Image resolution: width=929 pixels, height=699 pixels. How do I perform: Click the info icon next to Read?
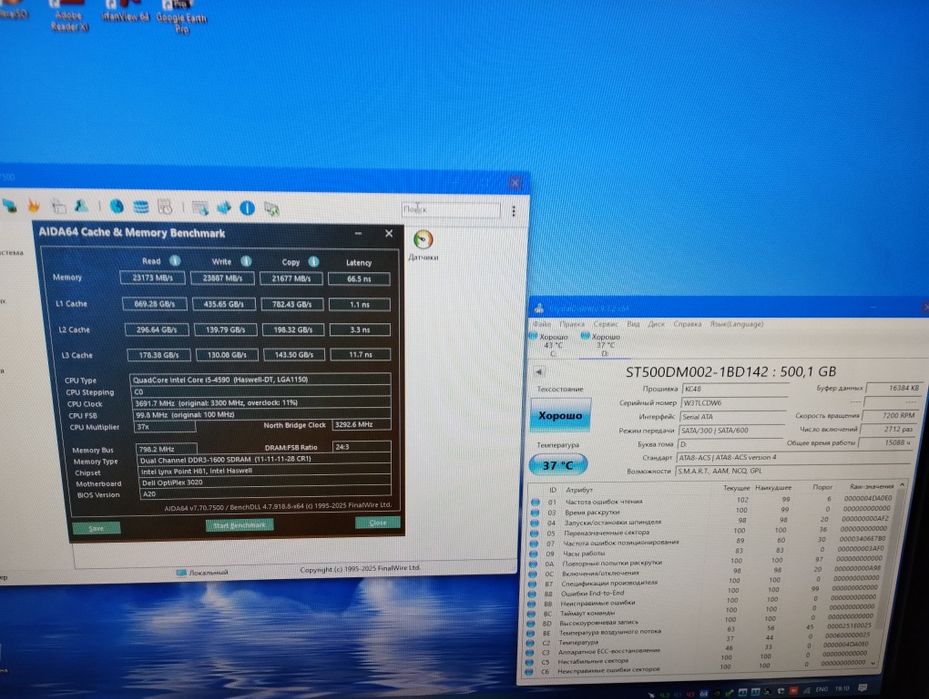(175, 261)
